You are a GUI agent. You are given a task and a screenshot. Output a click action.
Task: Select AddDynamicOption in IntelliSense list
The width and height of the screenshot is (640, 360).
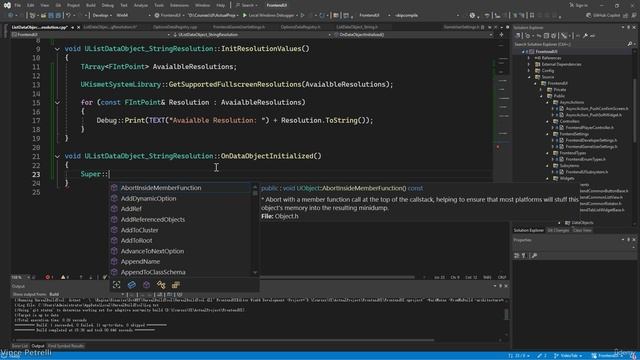coord(148,198)
